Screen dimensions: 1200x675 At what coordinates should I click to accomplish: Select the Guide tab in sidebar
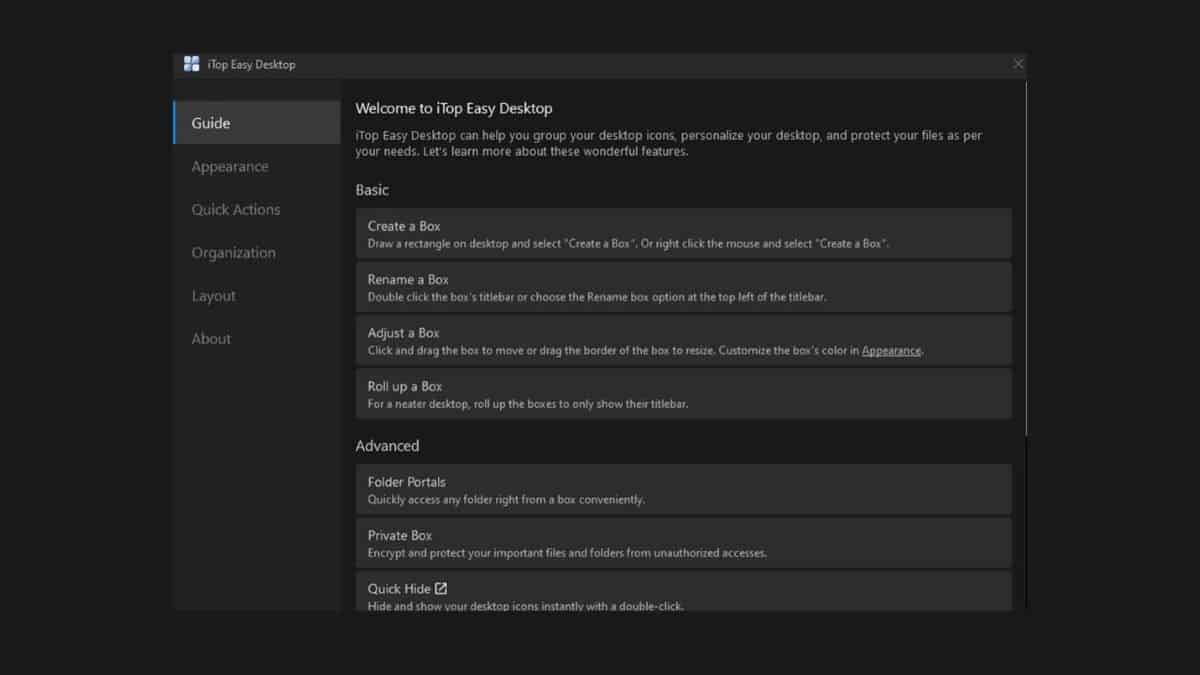(x=257, y=123)
